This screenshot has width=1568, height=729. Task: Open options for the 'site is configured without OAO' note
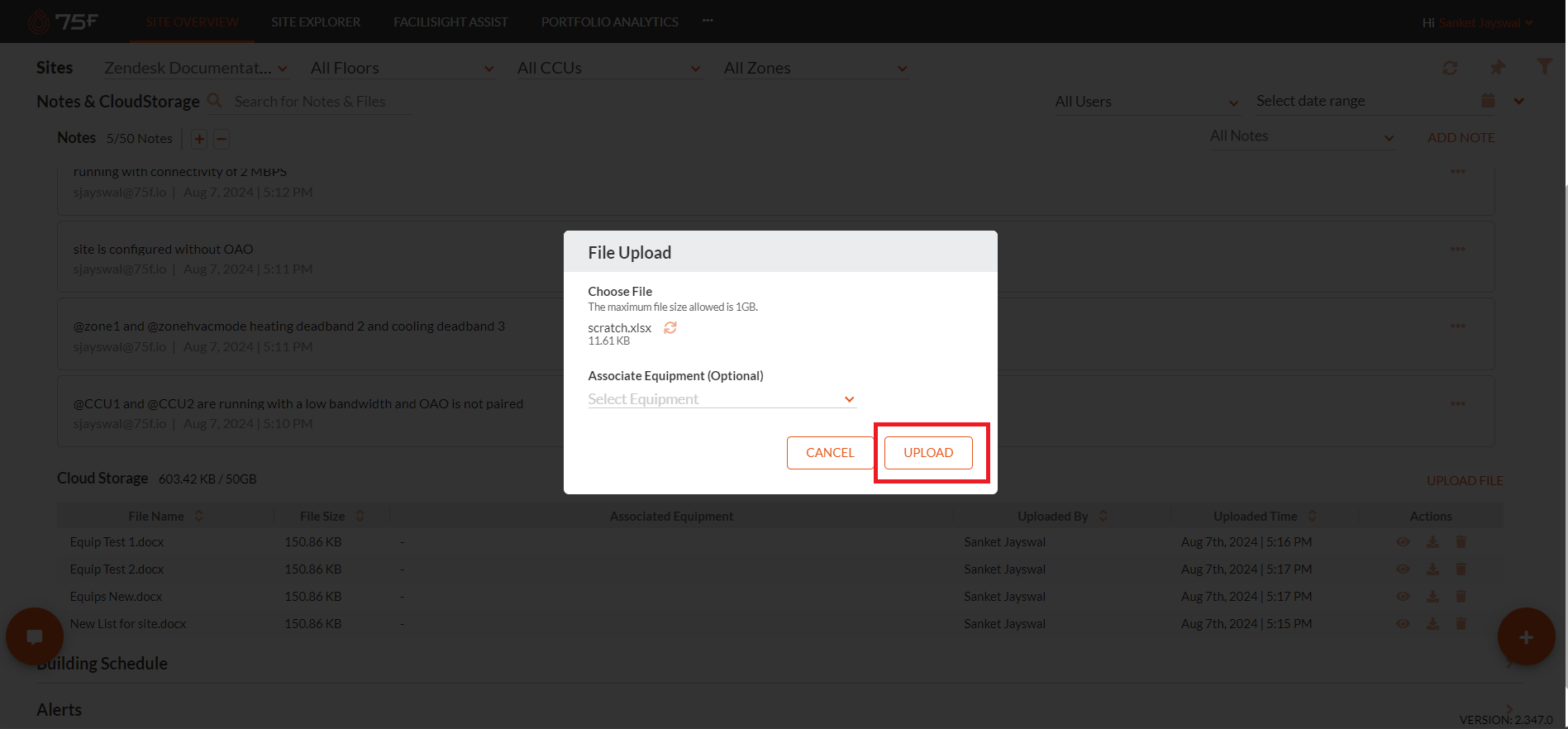pyautogui.click(x=1457, y=249)
